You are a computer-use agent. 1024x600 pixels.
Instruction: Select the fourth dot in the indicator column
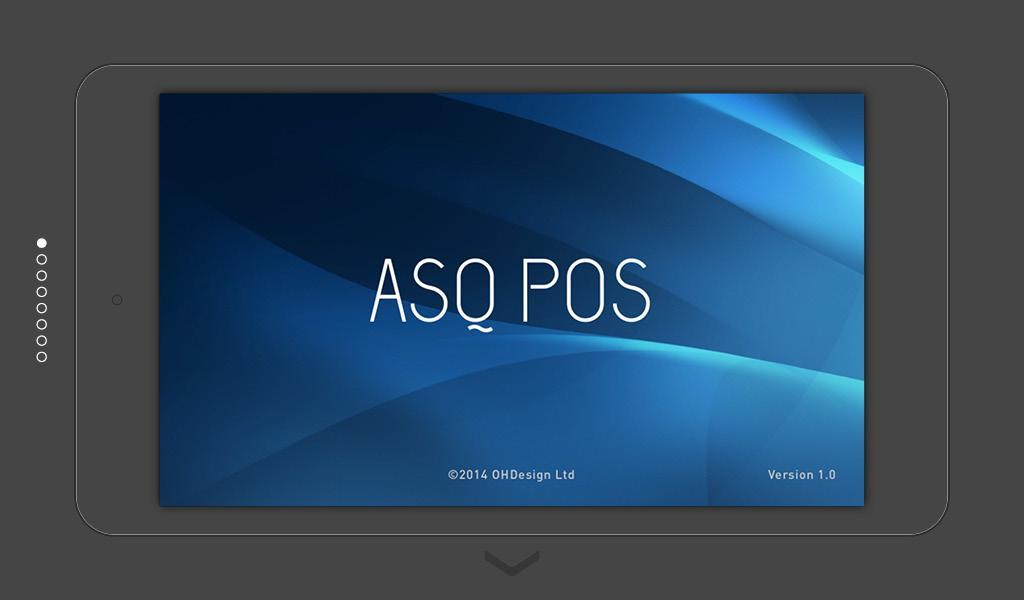[40, 290]
